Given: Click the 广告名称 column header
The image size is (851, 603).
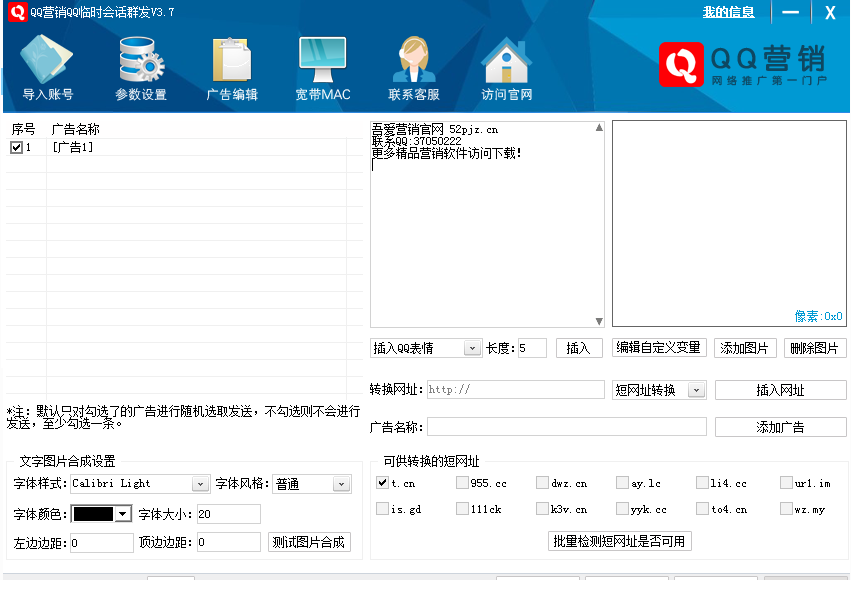Looking at the screenshot, I should [75, 129].
